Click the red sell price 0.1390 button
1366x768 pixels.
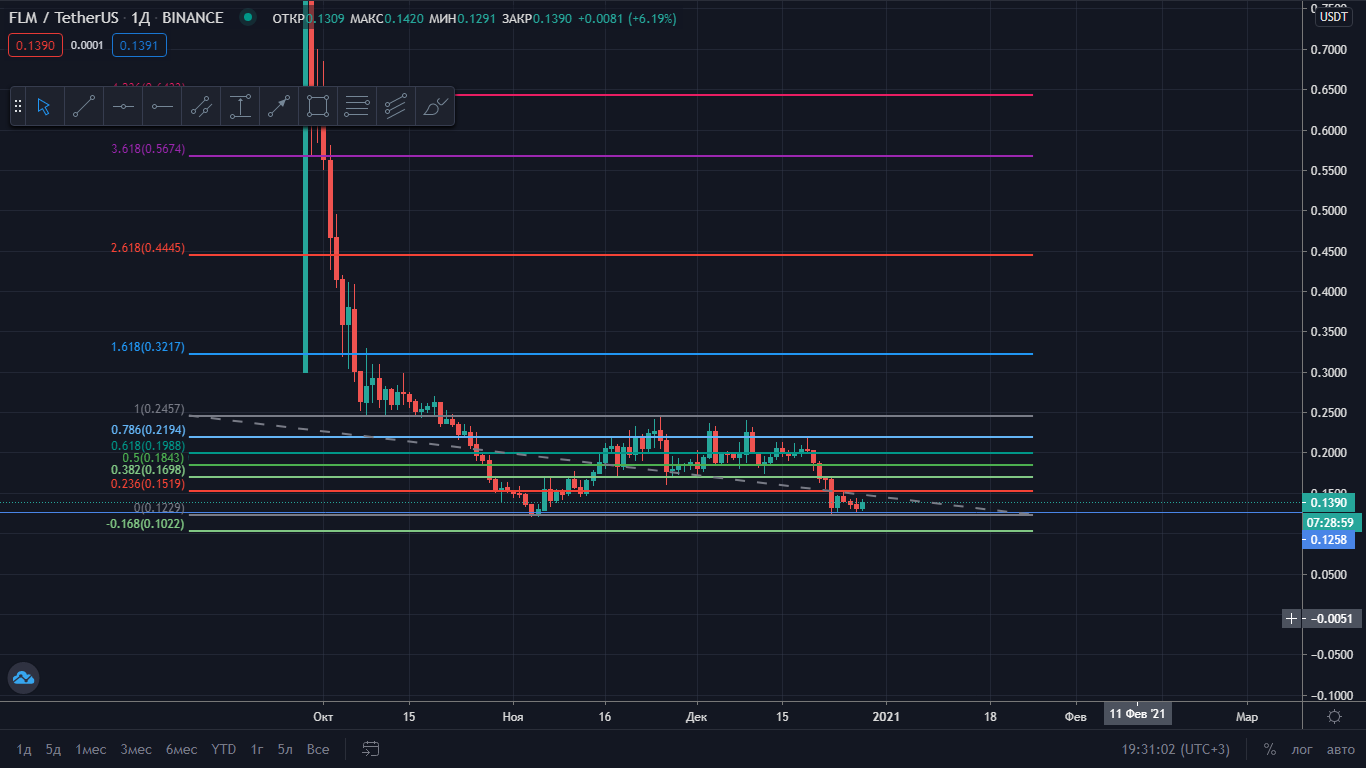[36, 45]
